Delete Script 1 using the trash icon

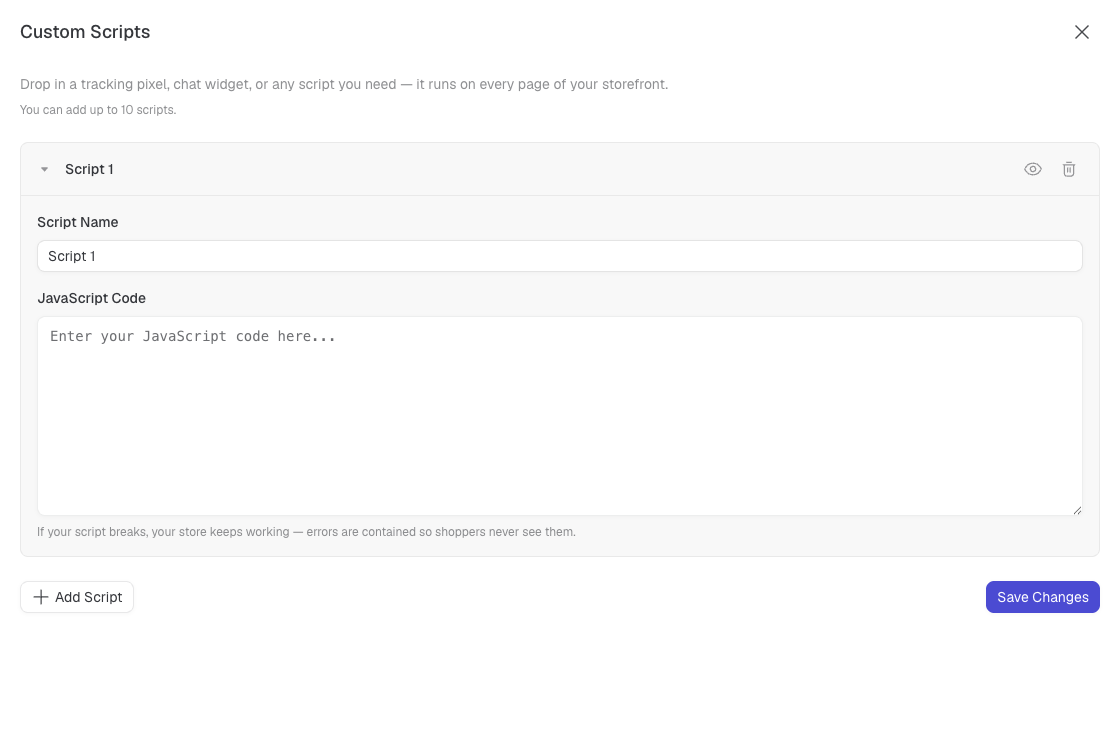(x=1068, y=169)
